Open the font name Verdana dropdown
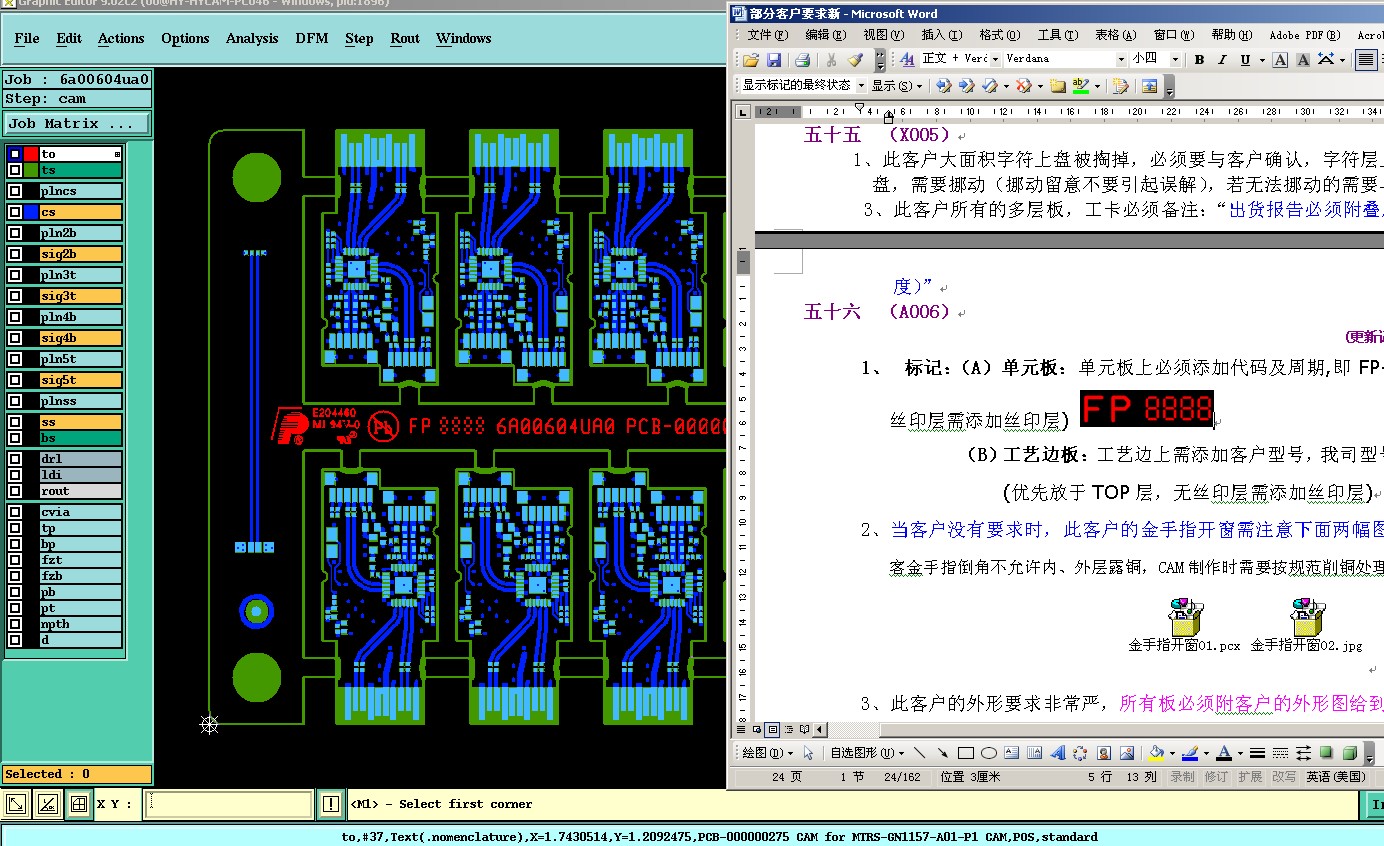 click(1121, 60)
